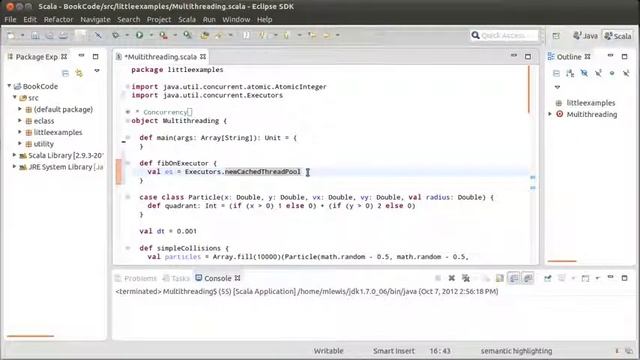Collapse all in Outline view

tap(556, 73)
